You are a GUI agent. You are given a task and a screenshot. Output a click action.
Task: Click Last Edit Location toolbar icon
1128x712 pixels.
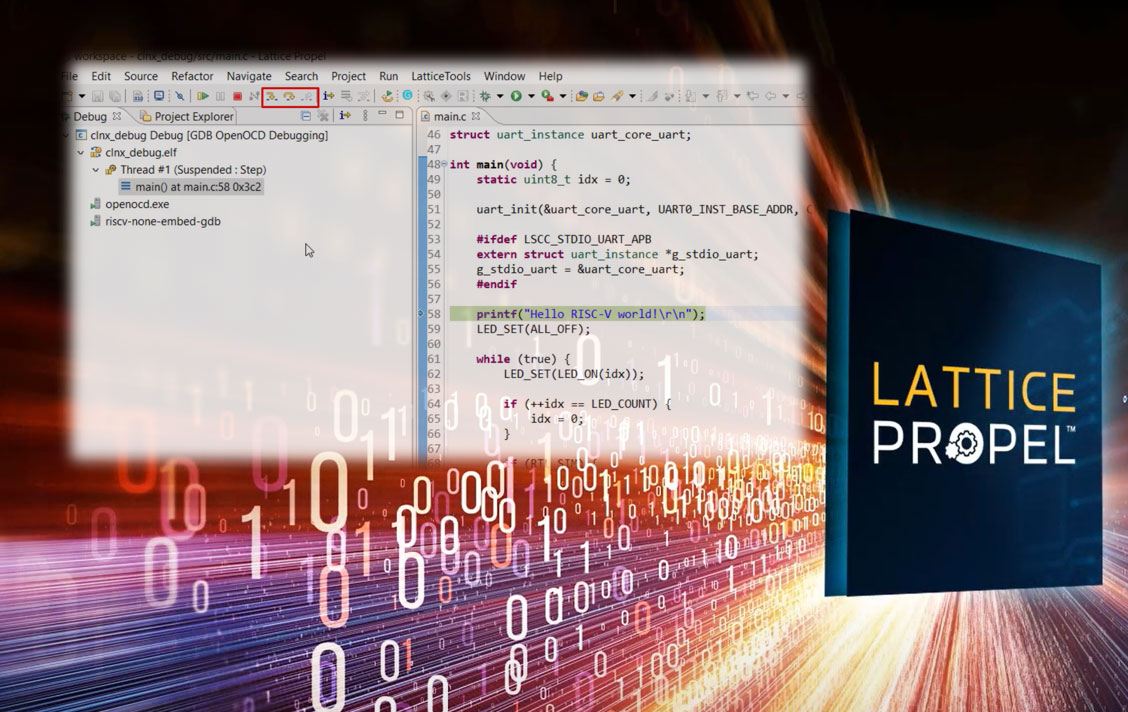coord(753,96)
